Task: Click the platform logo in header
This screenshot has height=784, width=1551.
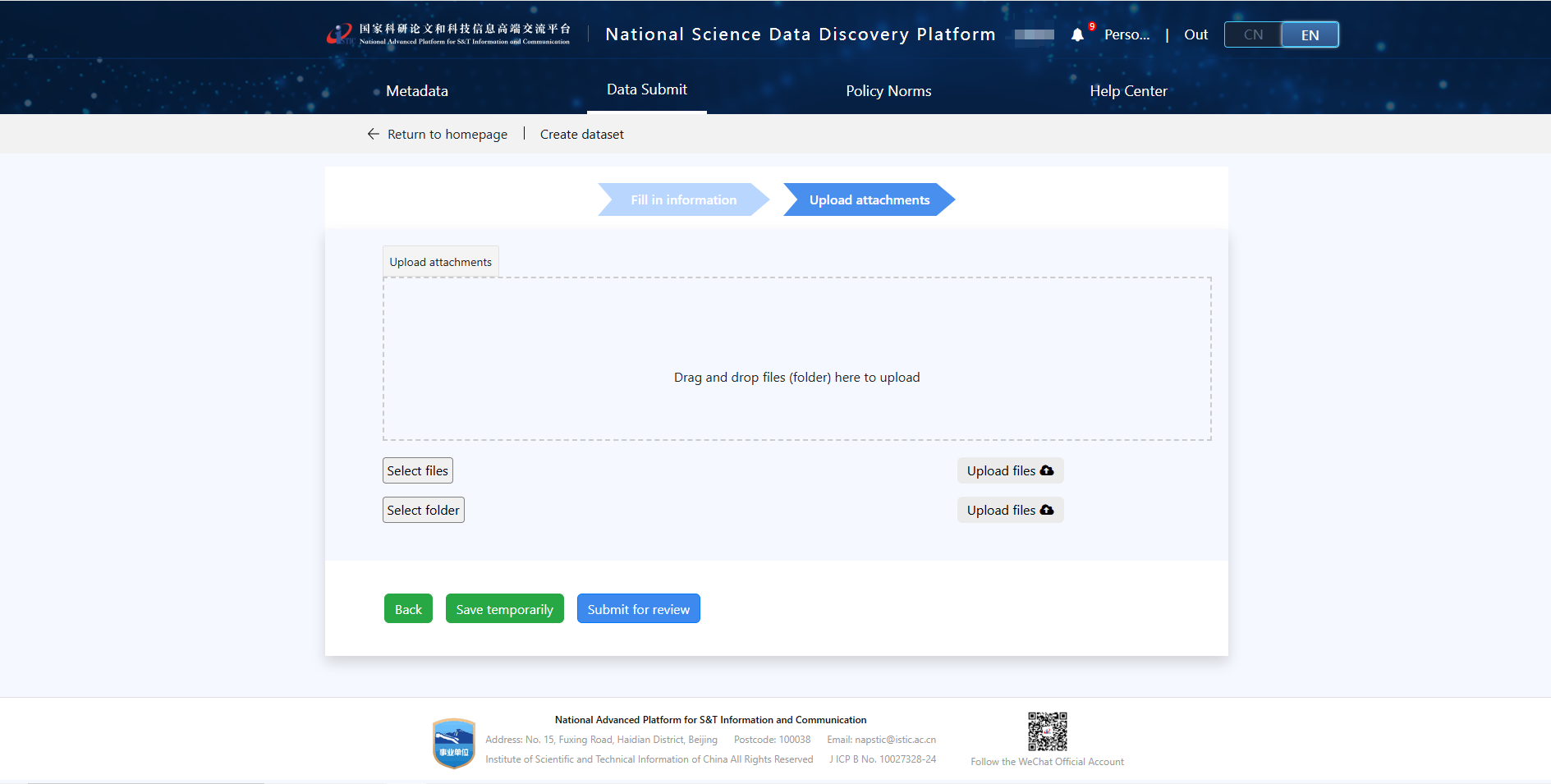Action: (448, 34)
